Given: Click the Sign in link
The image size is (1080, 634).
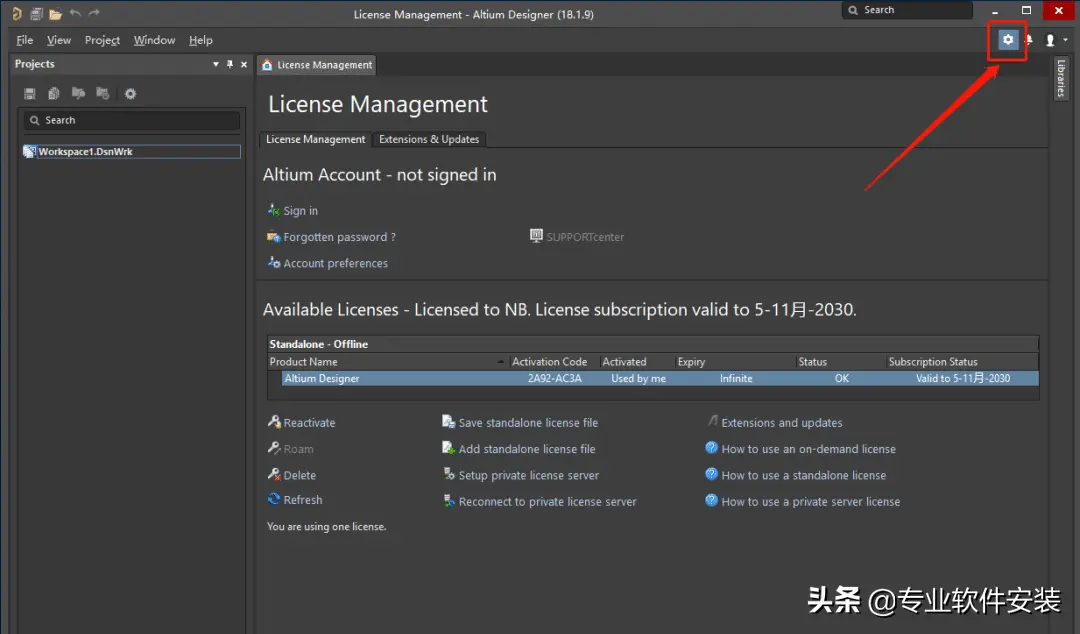Looking at the screenshot, I should (x=300, y=211).
